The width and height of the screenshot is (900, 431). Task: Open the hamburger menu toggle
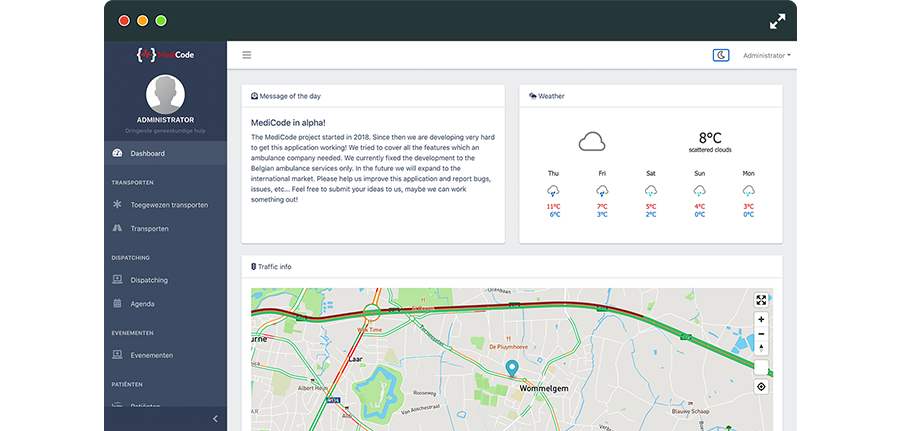point(247,55)
